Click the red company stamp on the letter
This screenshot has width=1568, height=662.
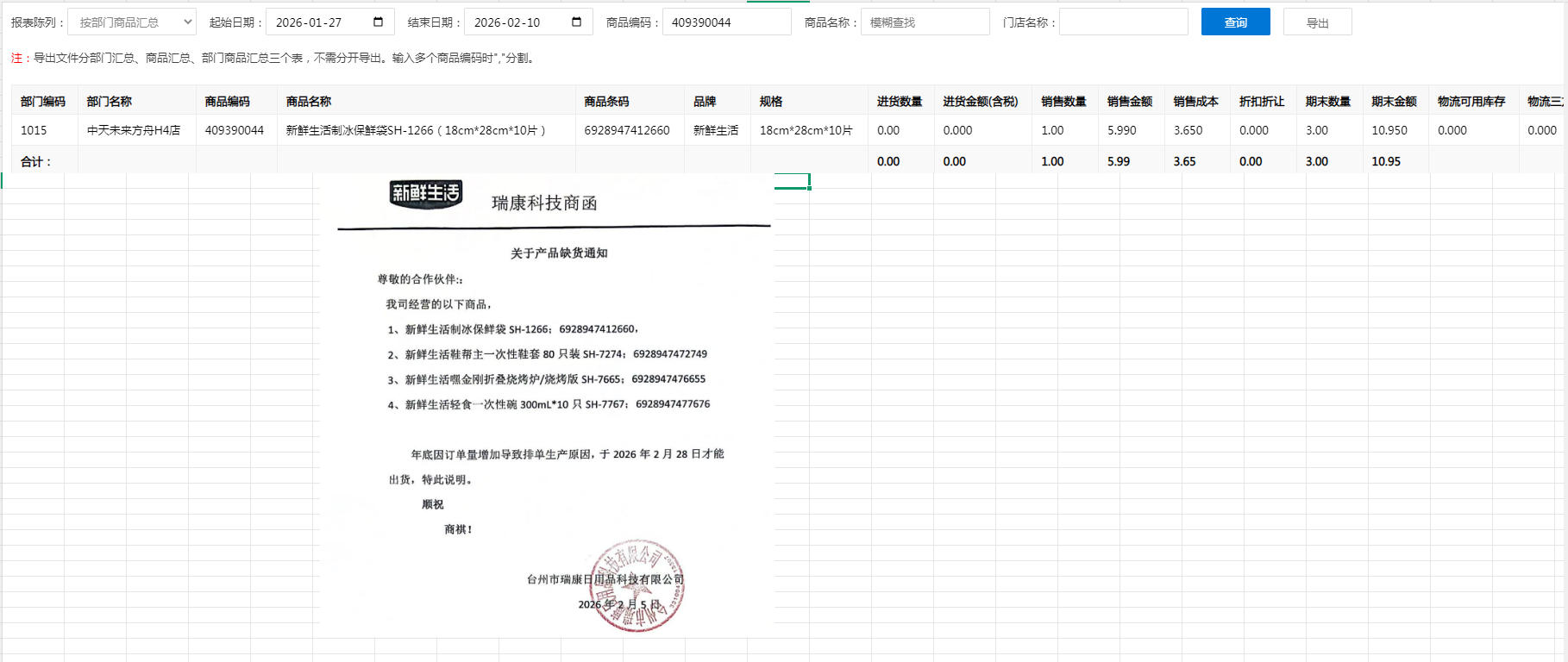[x=637, y=586]
